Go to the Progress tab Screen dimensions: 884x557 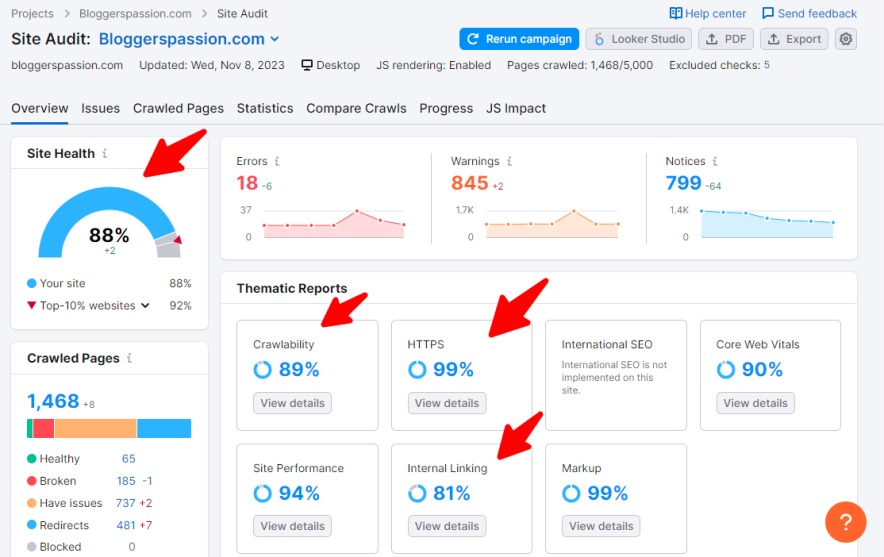(x=446, y=108)
